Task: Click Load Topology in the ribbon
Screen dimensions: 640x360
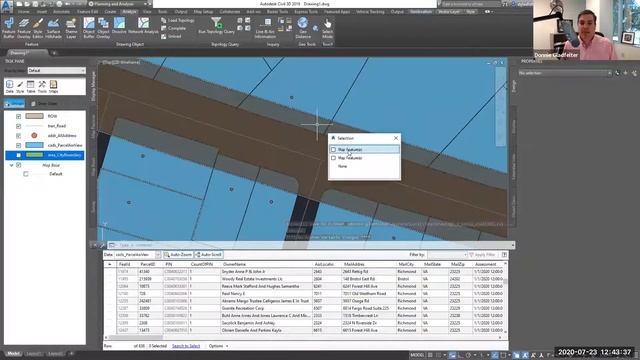Action: click(x=178, y=20)
